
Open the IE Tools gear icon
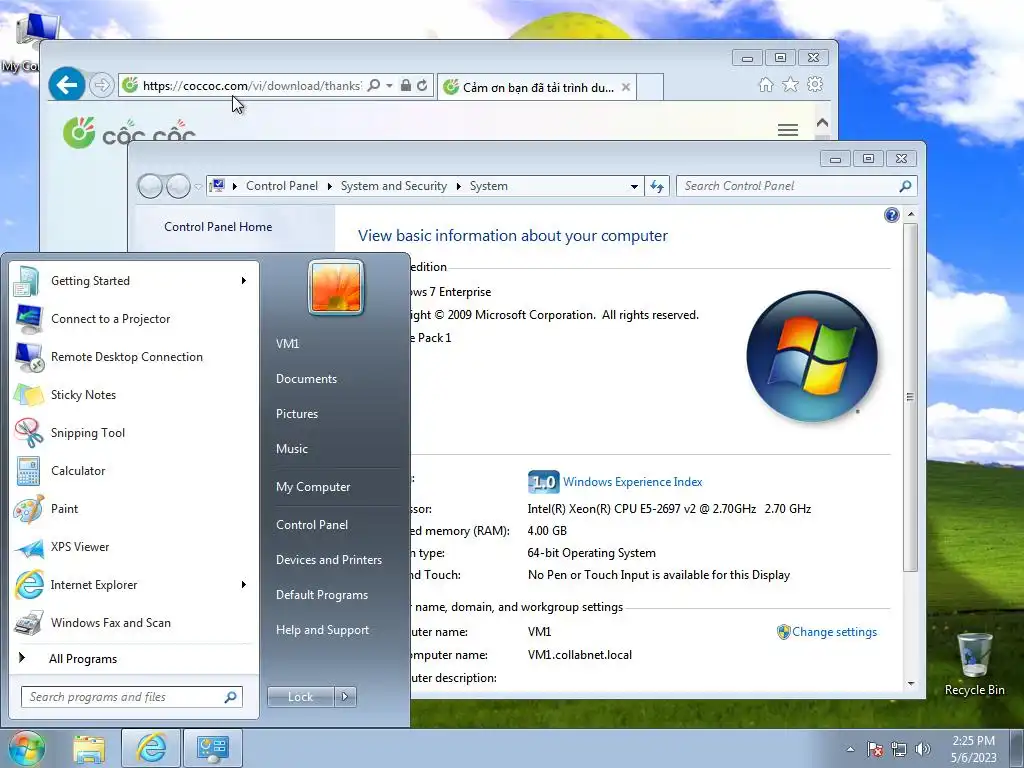click(x=815, y=84)
